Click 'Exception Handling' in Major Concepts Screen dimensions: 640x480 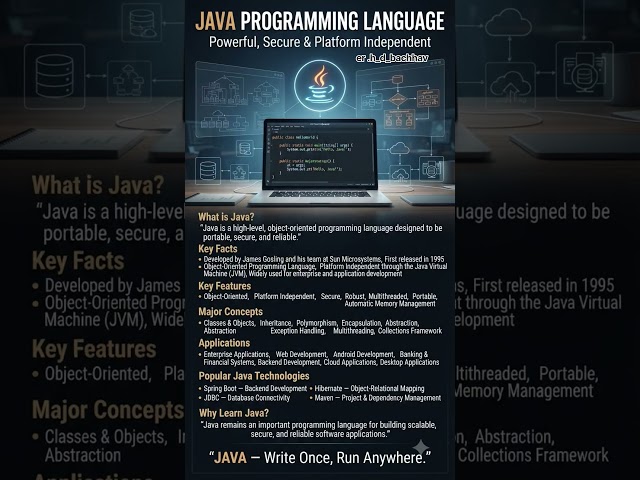(298, 331)
